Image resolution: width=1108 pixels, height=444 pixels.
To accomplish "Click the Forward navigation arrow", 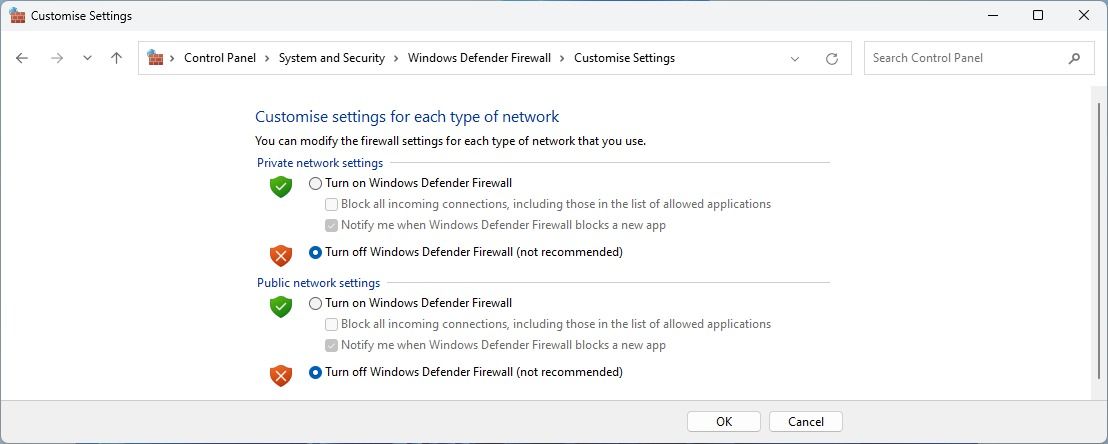I will click(57, 58).
